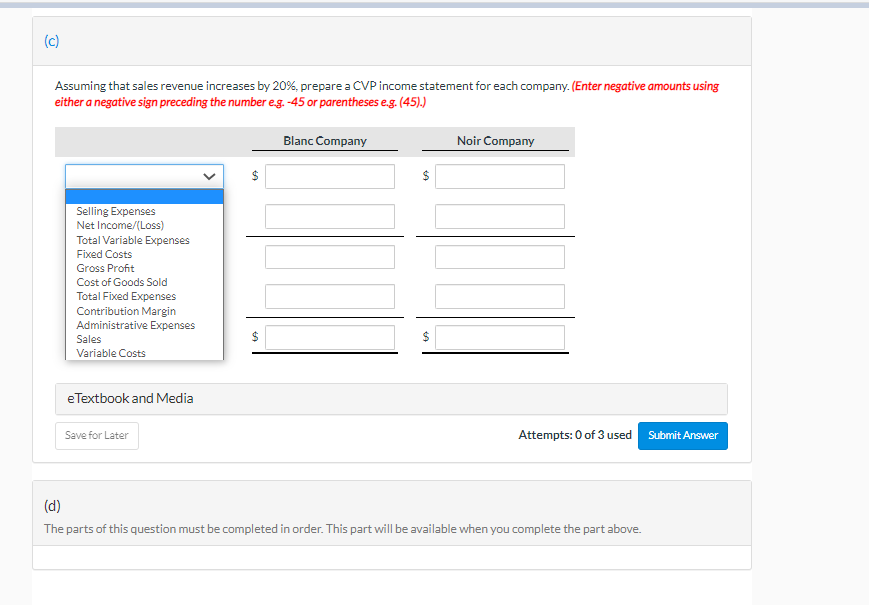Choose "Total Variable Expenses" from the list
The height and width of the screenshot is (605, 869).
tap(132, 239)
